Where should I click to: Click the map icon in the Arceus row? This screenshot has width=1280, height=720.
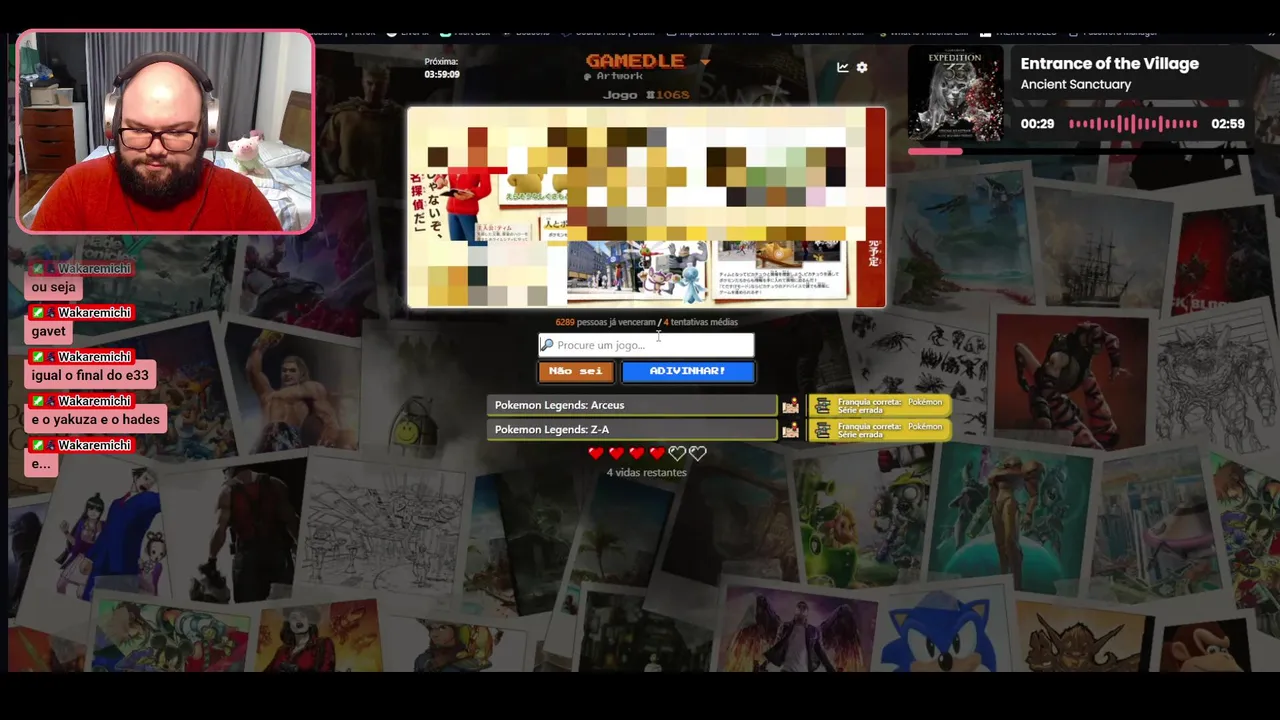(x=790, y=405)
